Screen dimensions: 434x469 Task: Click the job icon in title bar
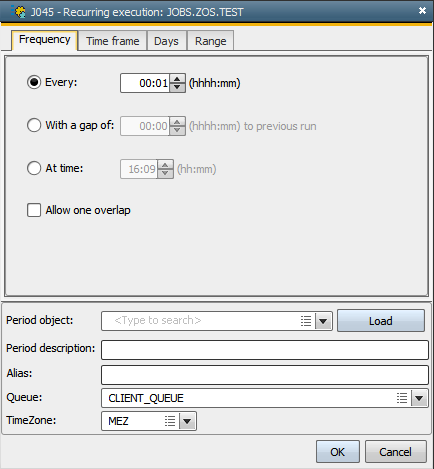coord(18,12)
